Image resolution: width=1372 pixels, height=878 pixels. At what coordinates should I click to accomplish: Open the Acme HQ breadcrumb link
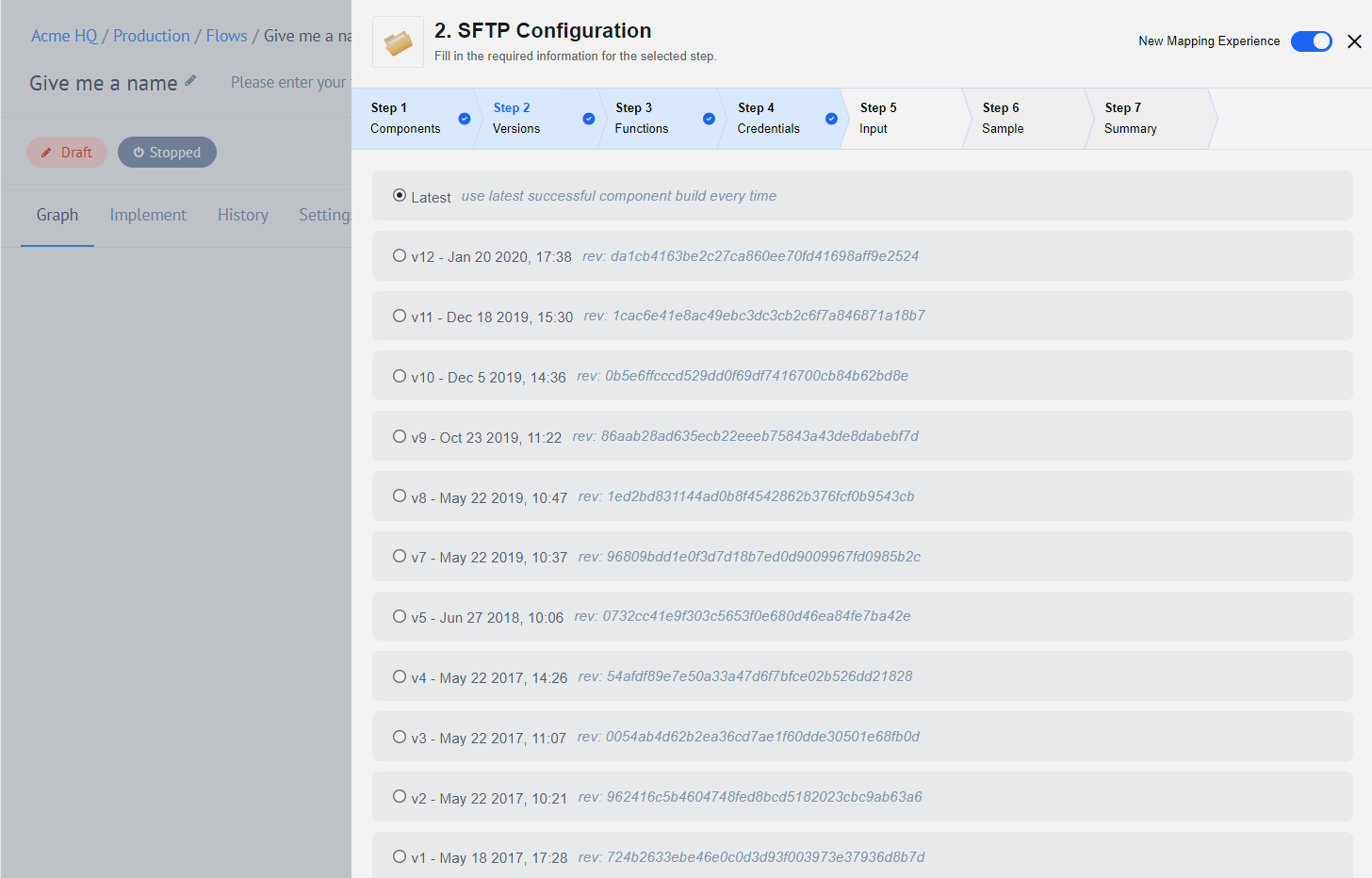click(64, 36)
